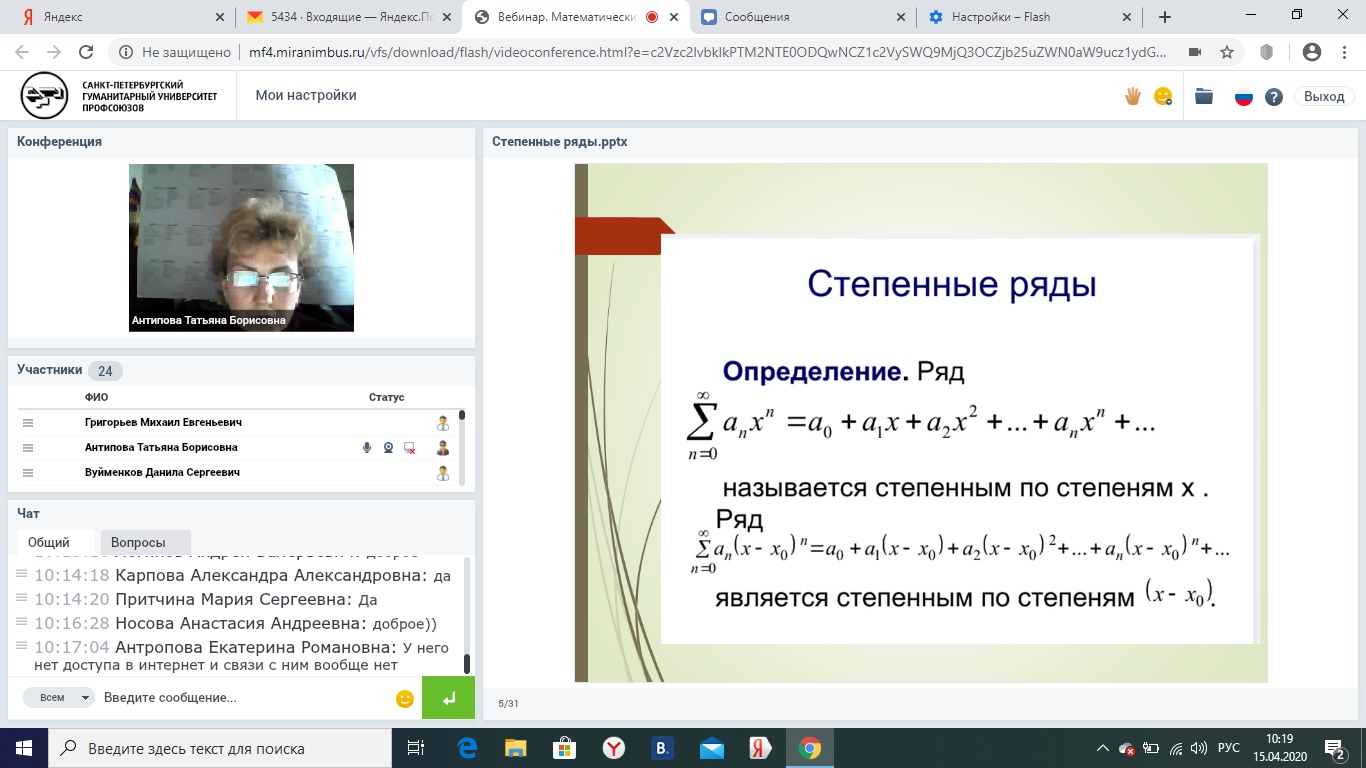Screen dimensions: 1366x768
Task: Open message menu for Карпова Александра Александровна
Action: [x=21, y=574]
